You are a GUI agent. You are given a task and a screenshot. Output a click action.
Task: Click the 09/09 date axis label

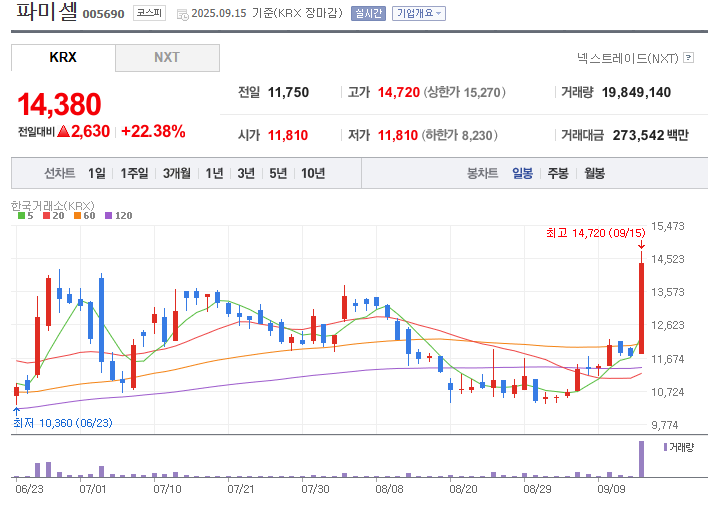(x=611, y=489)
